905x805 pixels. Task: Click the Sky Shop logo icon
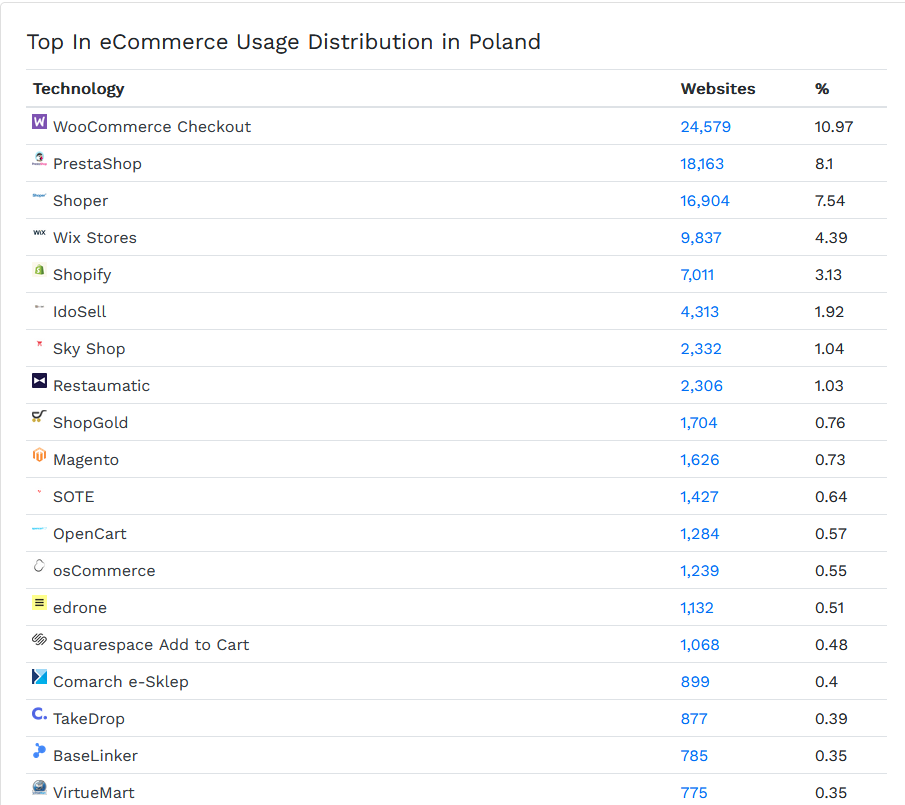pos(39,344)
